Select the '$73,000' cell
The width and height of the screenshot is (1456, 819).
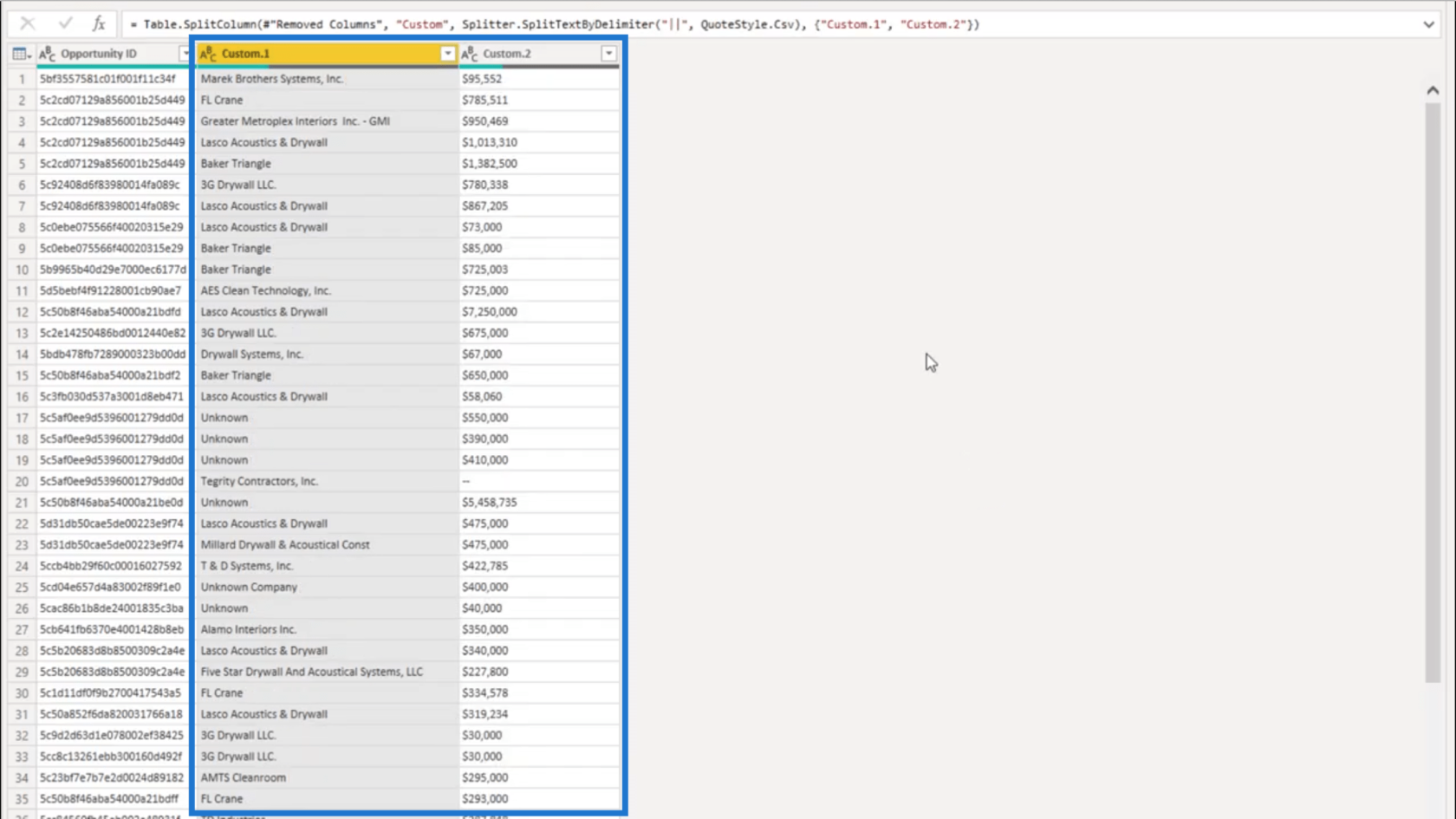coord(539,227)
